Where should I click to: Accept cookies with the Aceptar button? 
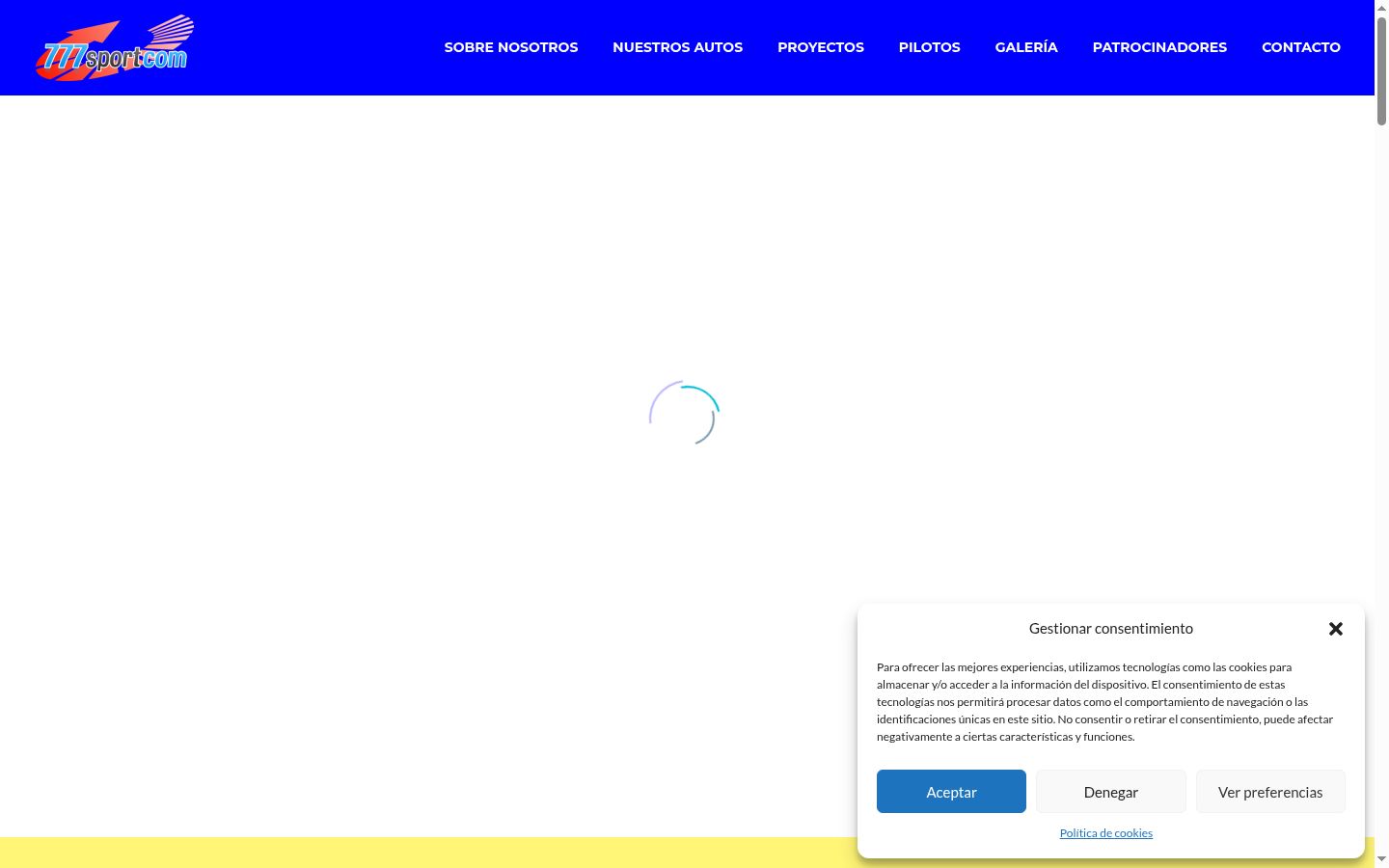tap(951, 792)
